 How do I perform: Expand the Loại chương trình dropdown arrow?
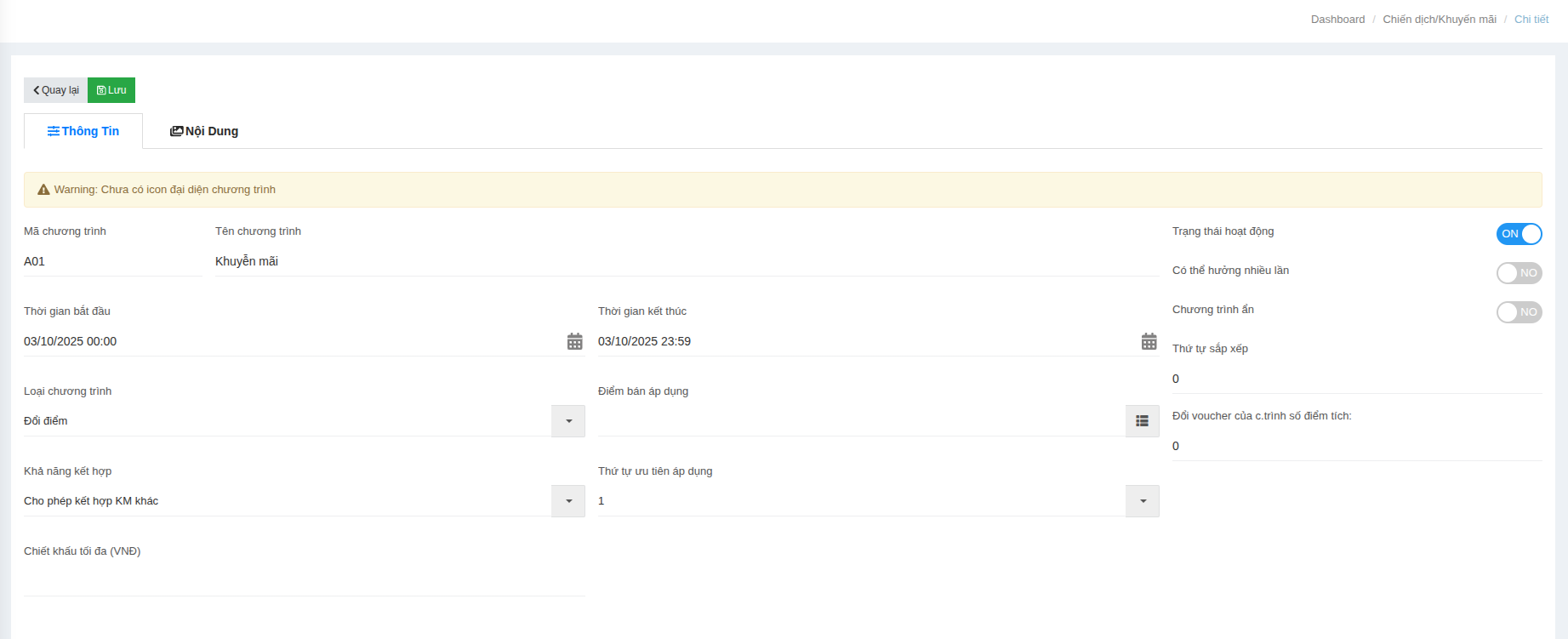point(568,421)
